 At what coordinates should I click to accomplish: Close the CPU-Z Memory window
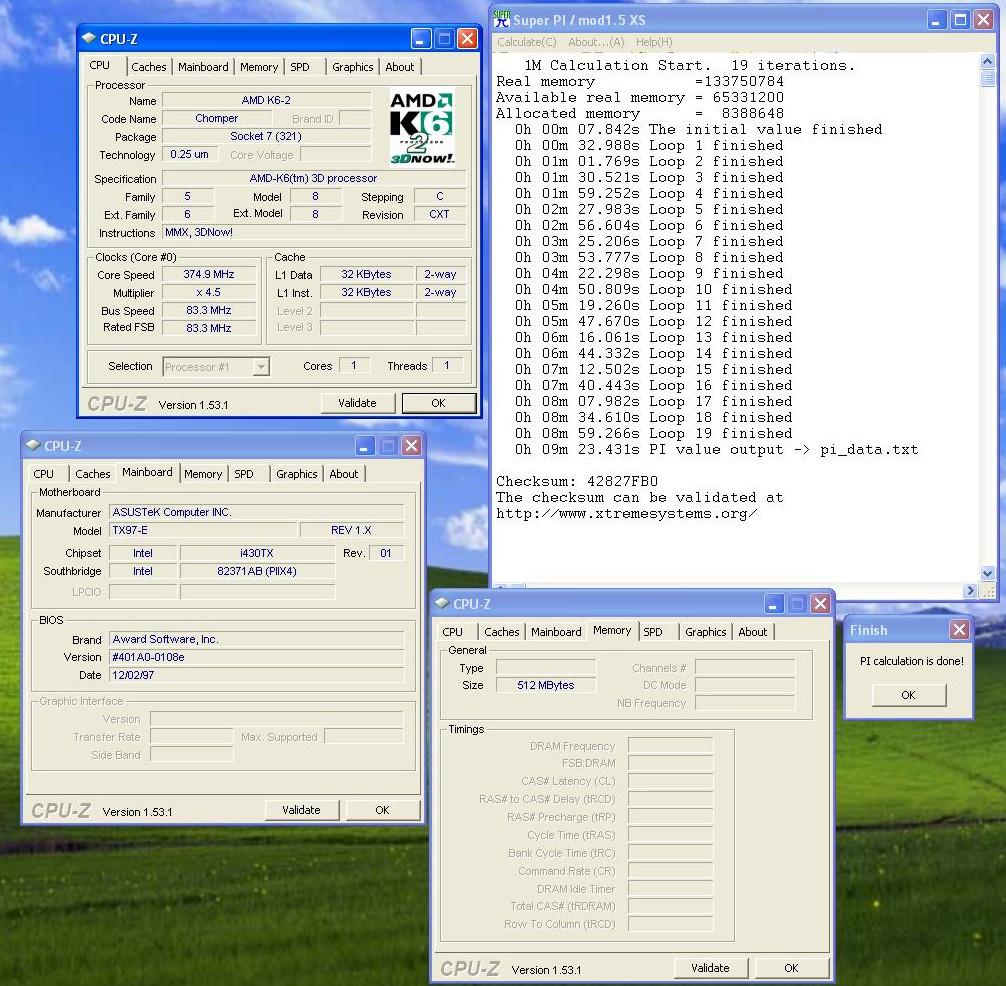tap(820, 604)
